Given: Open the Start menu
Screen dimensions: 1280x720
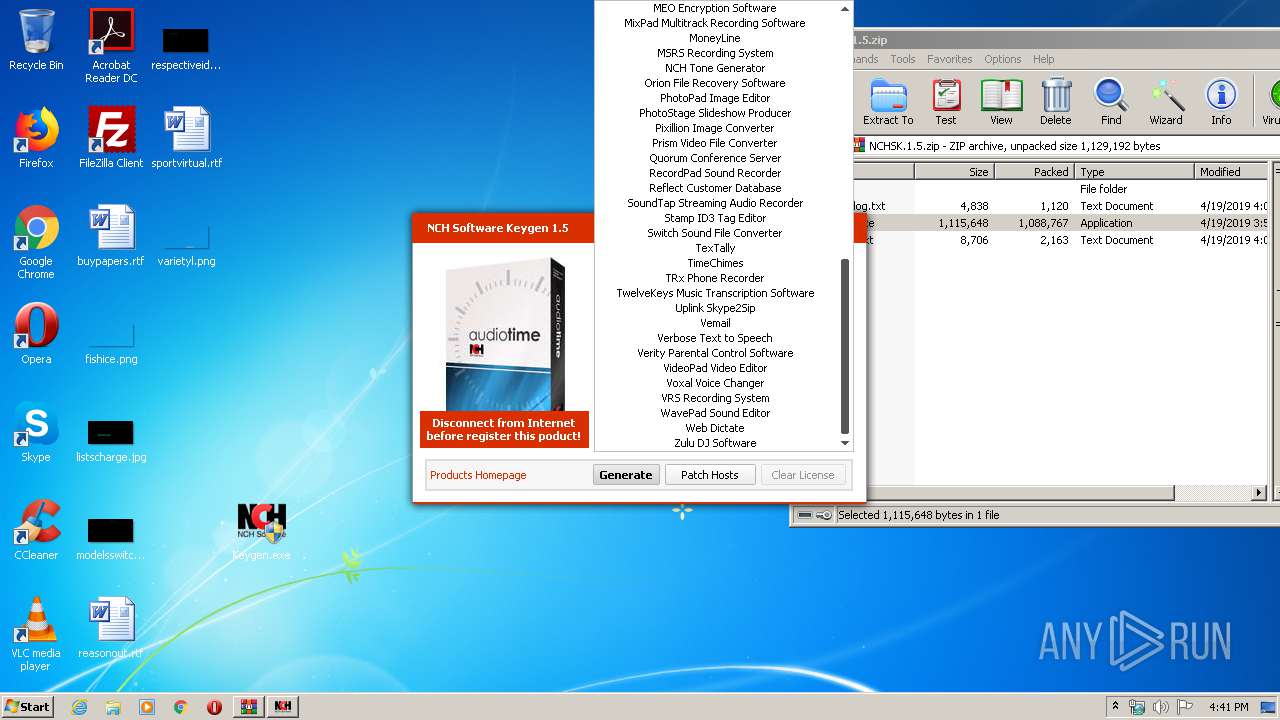Looking at the screenshot, I should [28, 707].
